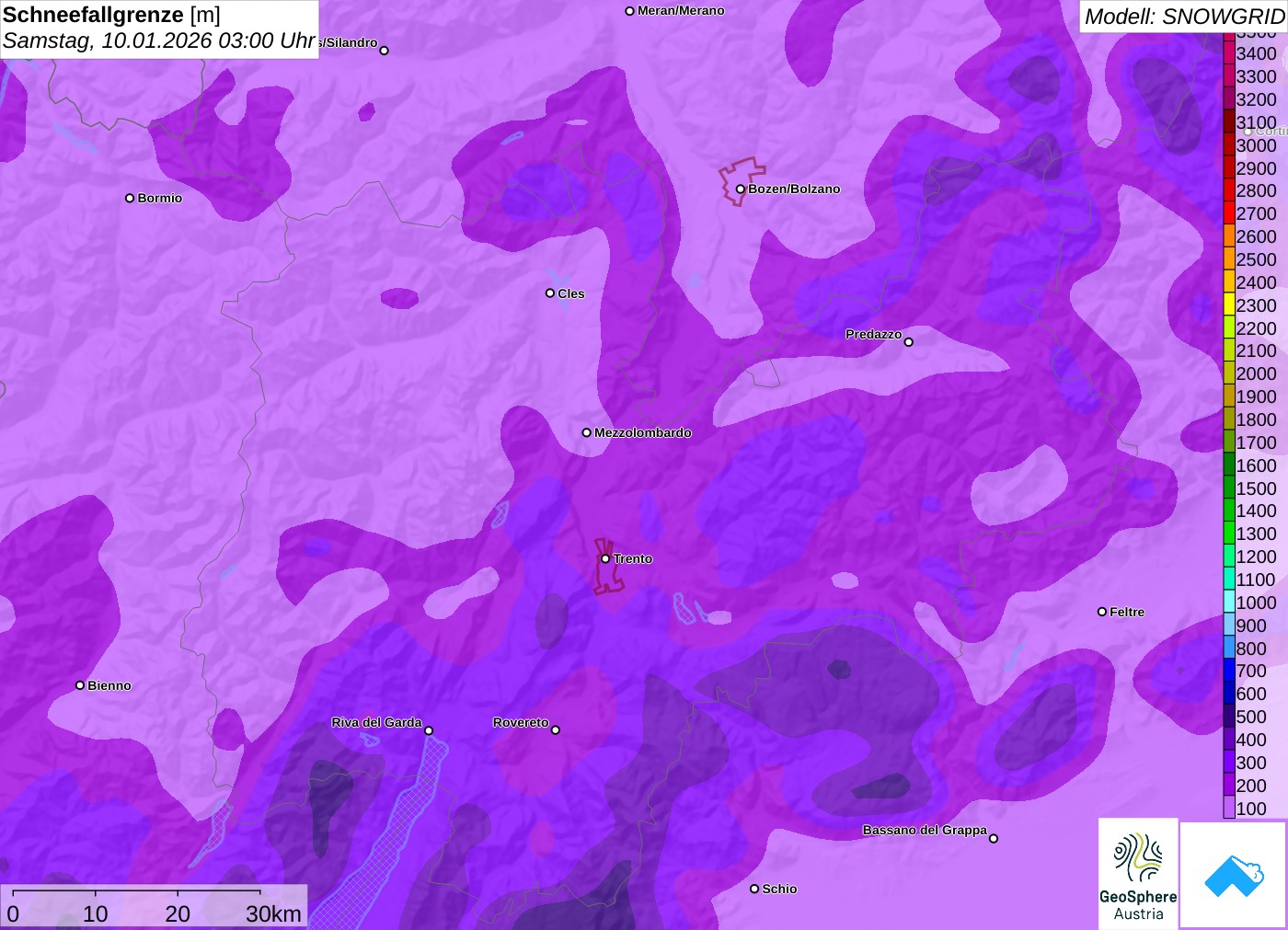Click the Bormio location marker
The width and height of the screenshot is (1288, 930).
130,198
